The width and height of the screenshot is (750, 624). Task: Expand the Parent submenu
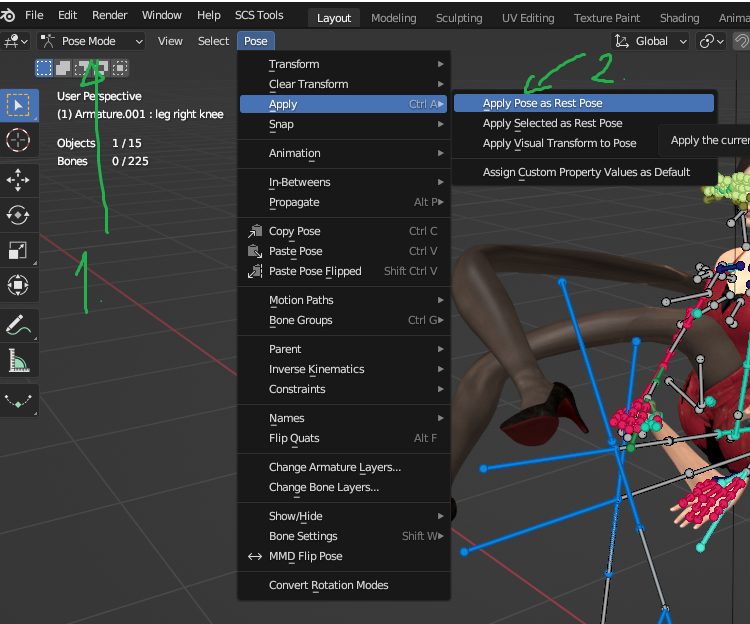click(343, 349)
